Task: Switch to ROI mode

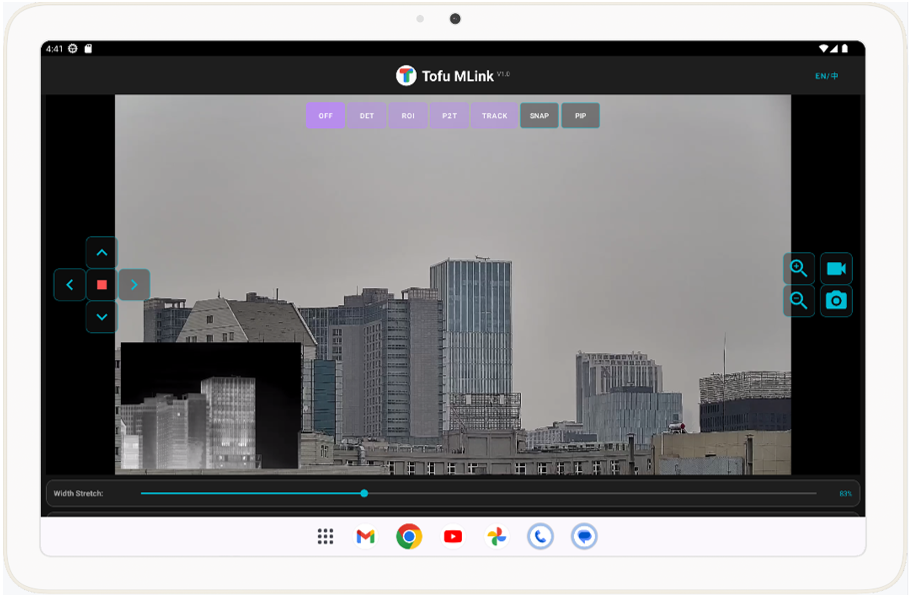Action: point(408,116)
